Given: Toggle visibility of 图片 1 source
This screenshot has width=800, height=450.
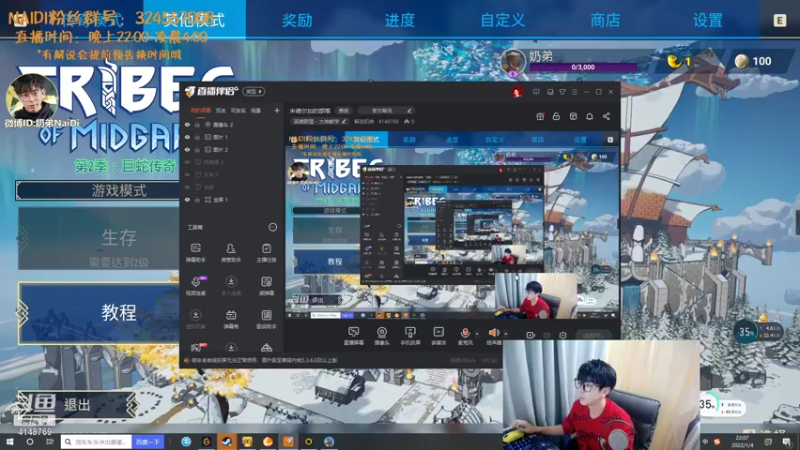Looking at the screenshot, I should coord(187,137).
